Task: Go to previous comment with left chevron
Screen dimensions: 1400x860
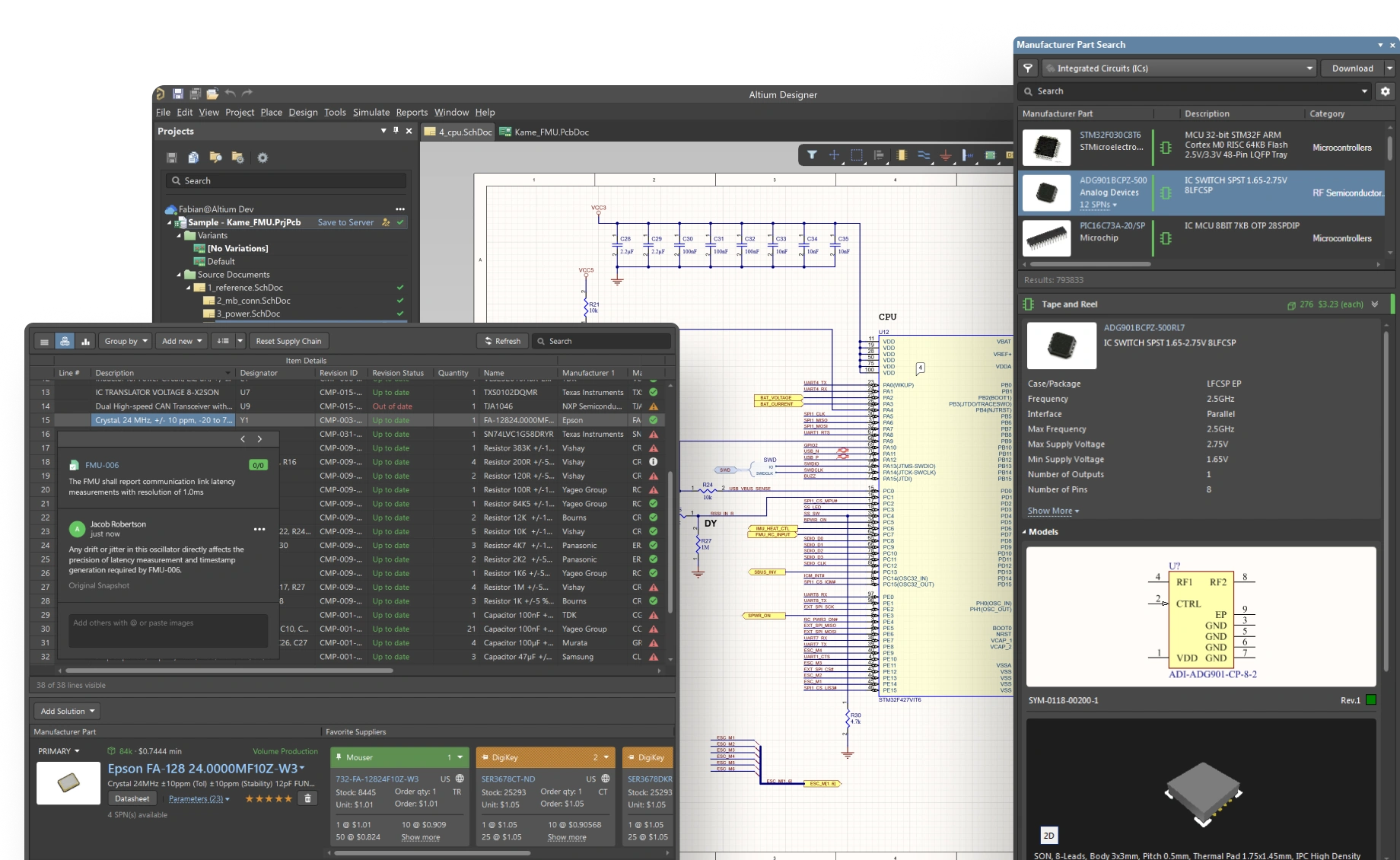Action: [243, 439]
